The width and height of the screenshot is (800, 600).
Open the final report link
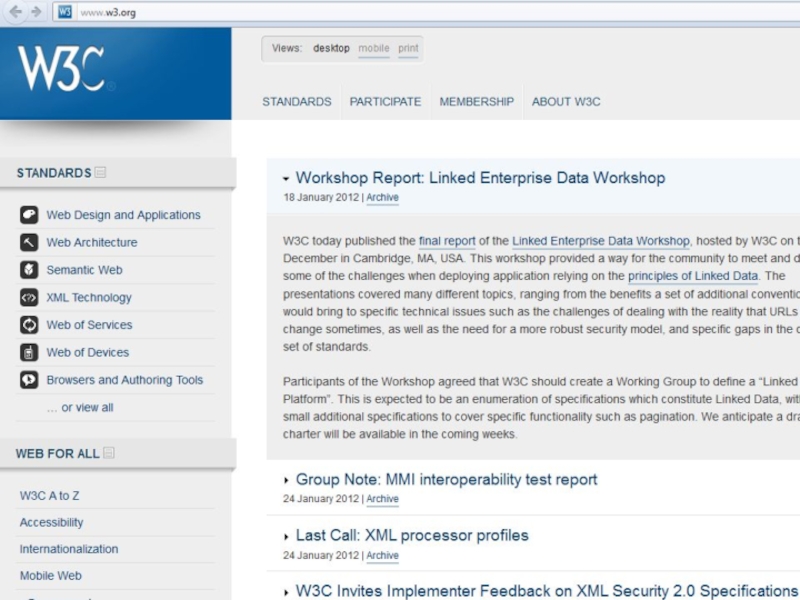pyautogui.click(x=447, y=241)
